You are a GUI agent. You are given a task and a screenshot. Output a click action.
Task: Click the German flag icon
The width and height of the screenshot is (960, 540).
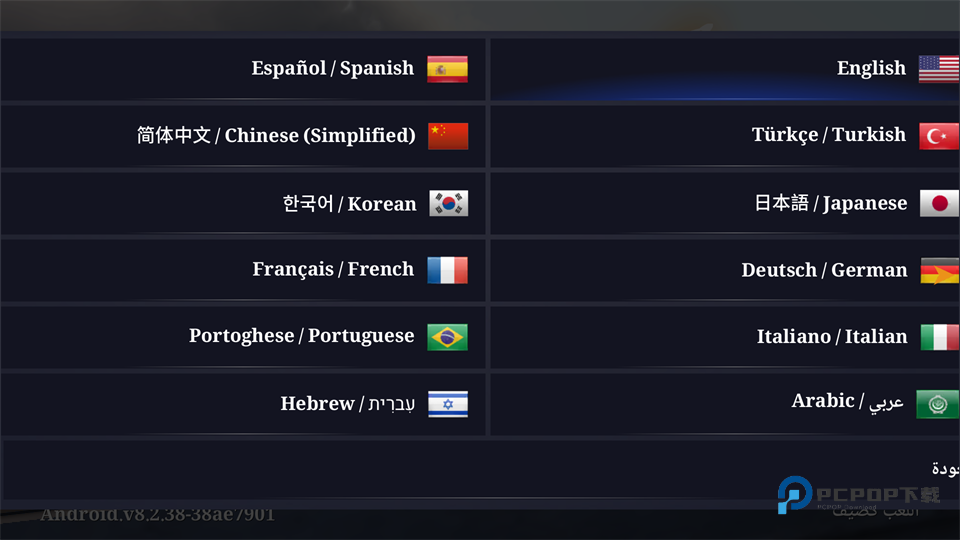[938, 271]
